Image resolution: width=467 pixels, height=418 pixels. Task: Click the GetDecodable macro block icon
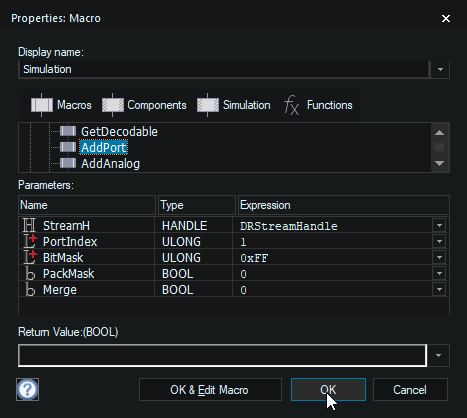click(x=68, y=131)
